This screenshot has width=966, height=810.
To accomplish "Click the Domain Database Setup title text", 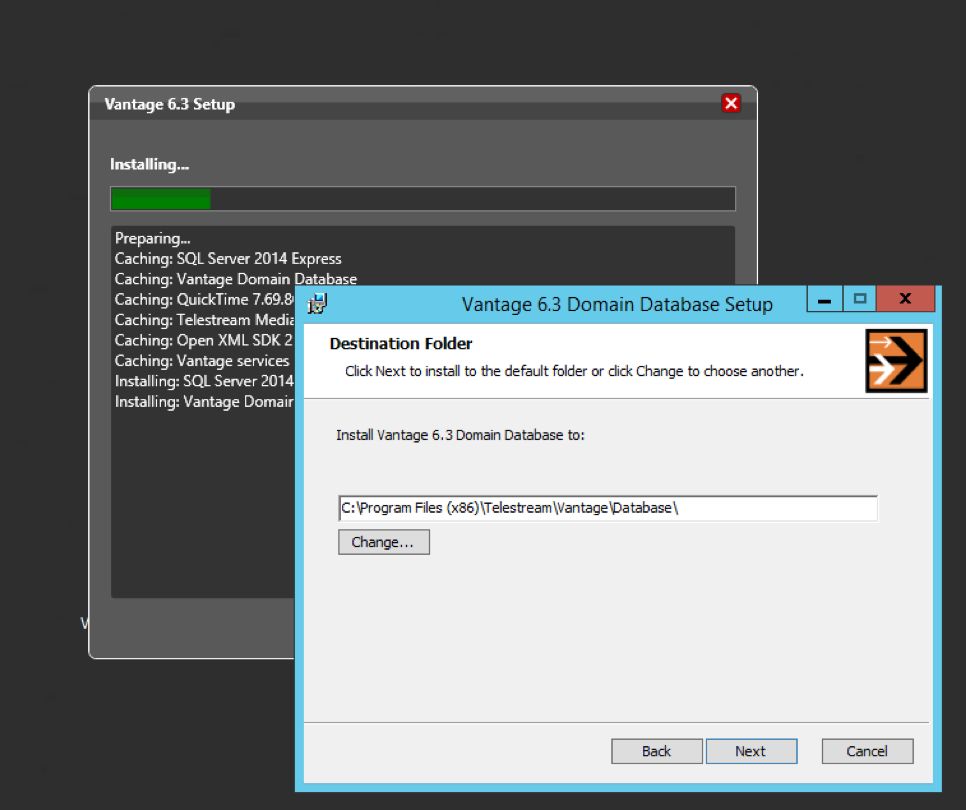I will pyautogui.click(x=617, y=304).
